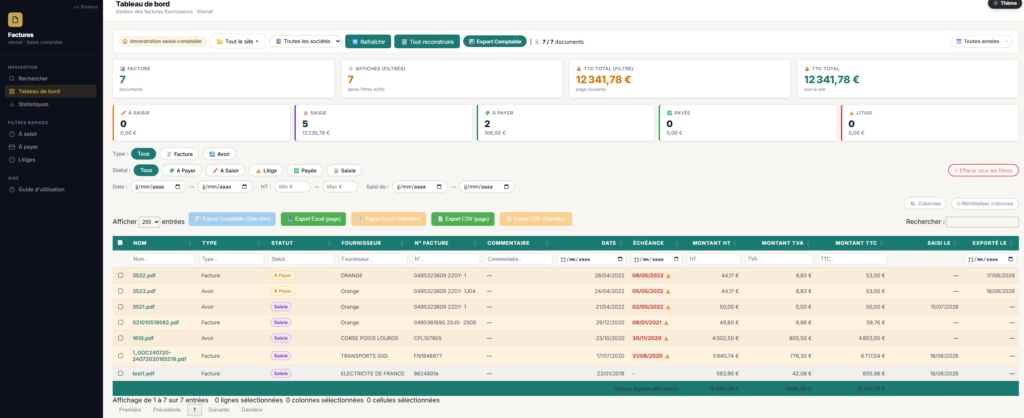
Task: Check the row checkbox for 3521.pdf
Action: pos(120,306)
